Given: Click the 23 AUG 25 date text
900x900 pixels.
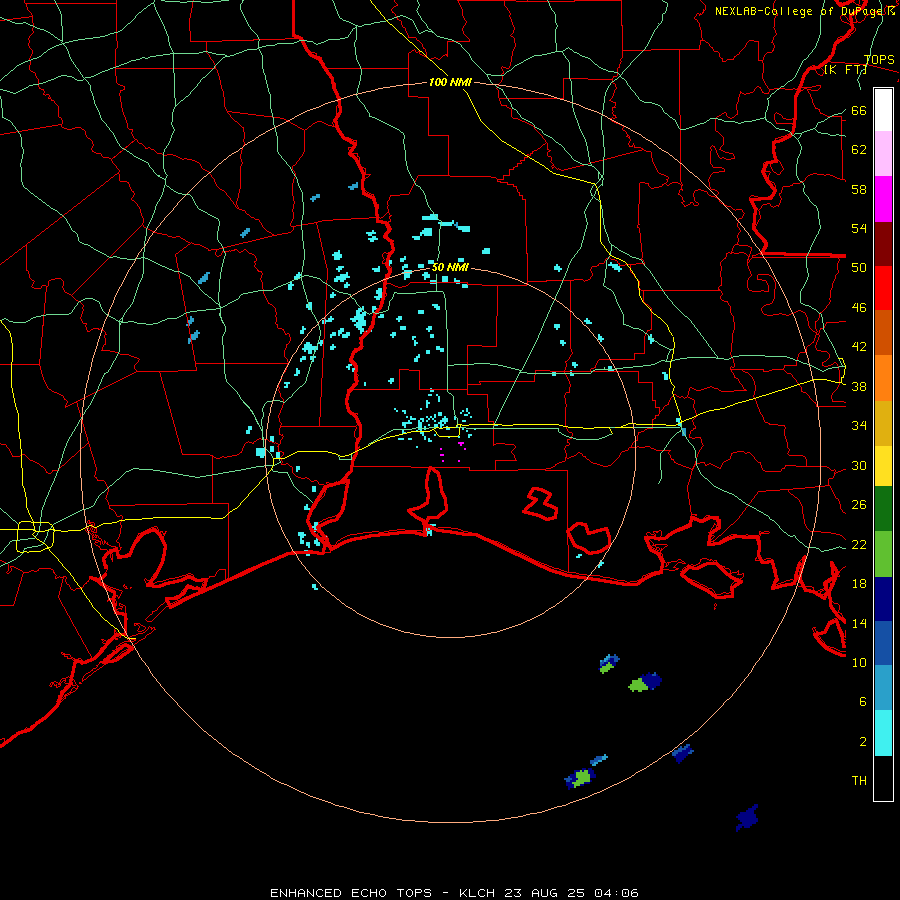Looking at the screenshot, I should click(544, 893).
